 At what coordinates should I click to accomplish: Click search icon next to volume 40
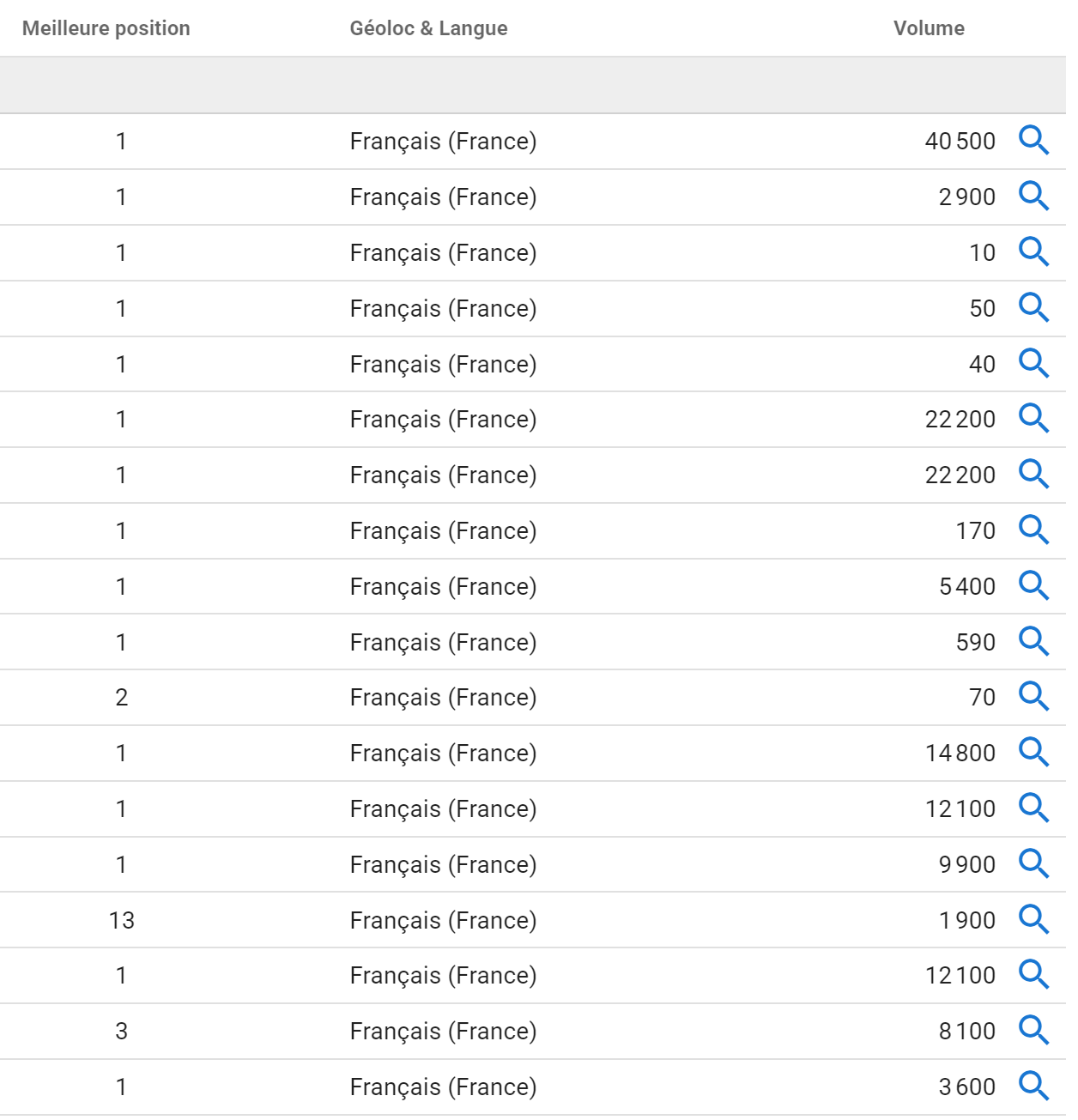(x=1033, y=363)
